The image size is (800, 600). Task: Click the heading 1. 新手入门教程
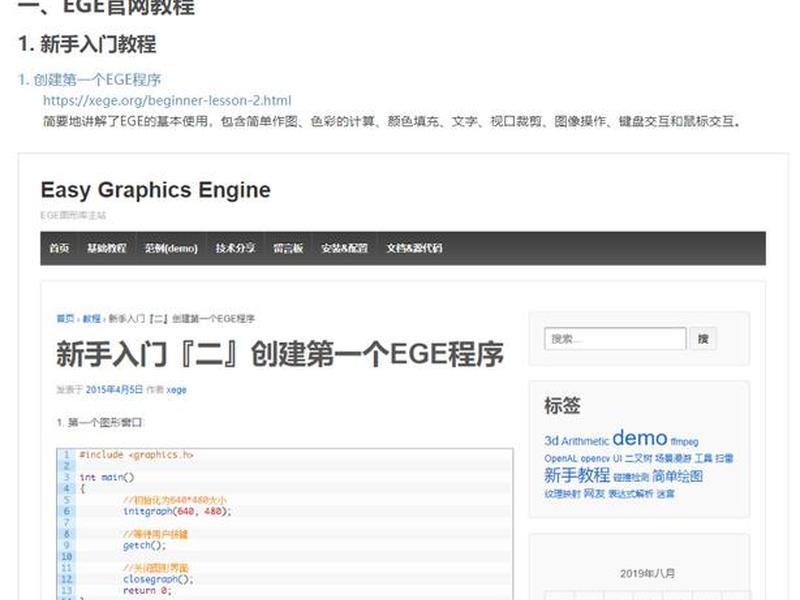coord(87,44)
